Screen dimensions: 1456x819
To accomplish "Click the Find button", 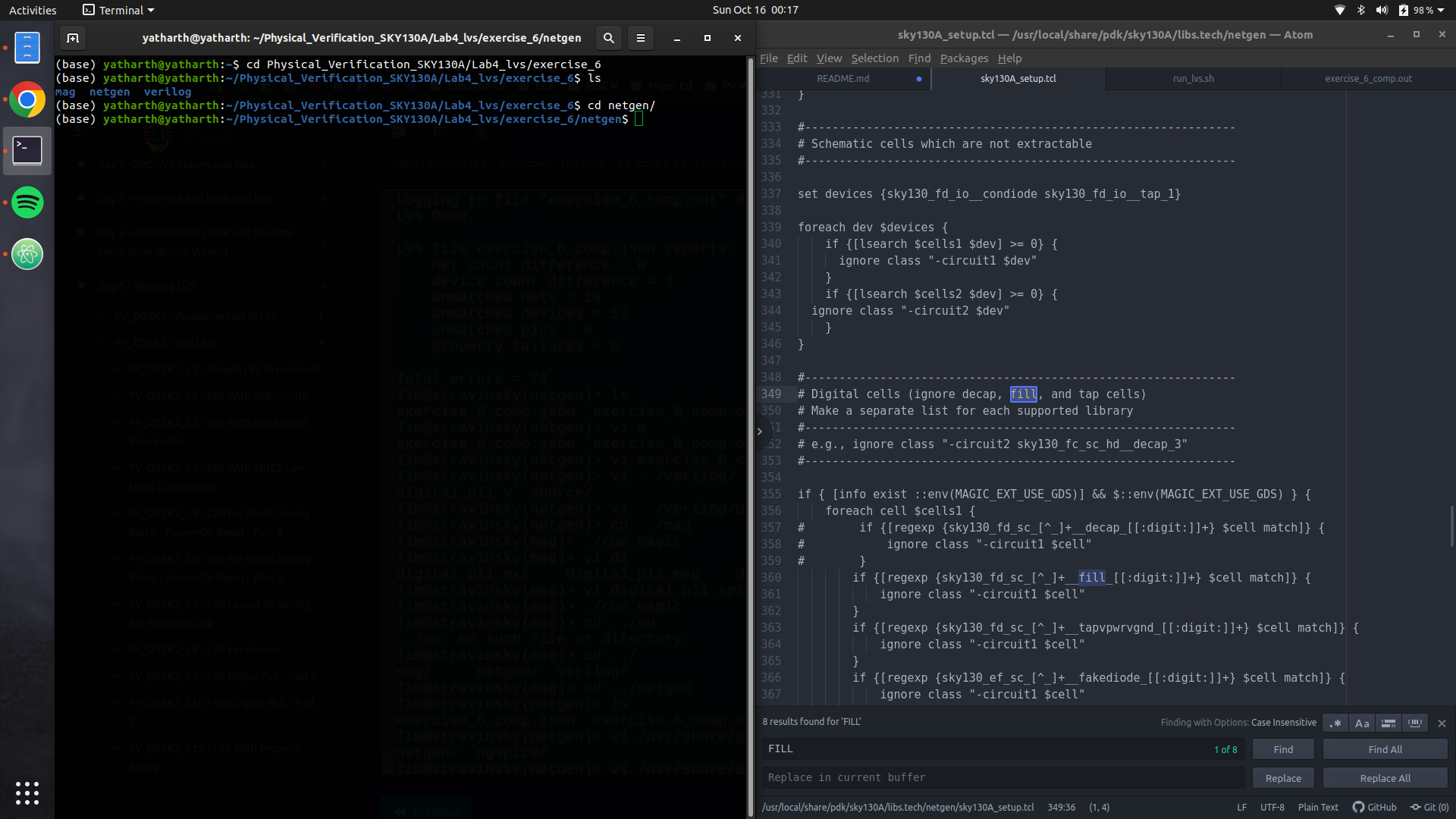I will tap(1283, 749).
